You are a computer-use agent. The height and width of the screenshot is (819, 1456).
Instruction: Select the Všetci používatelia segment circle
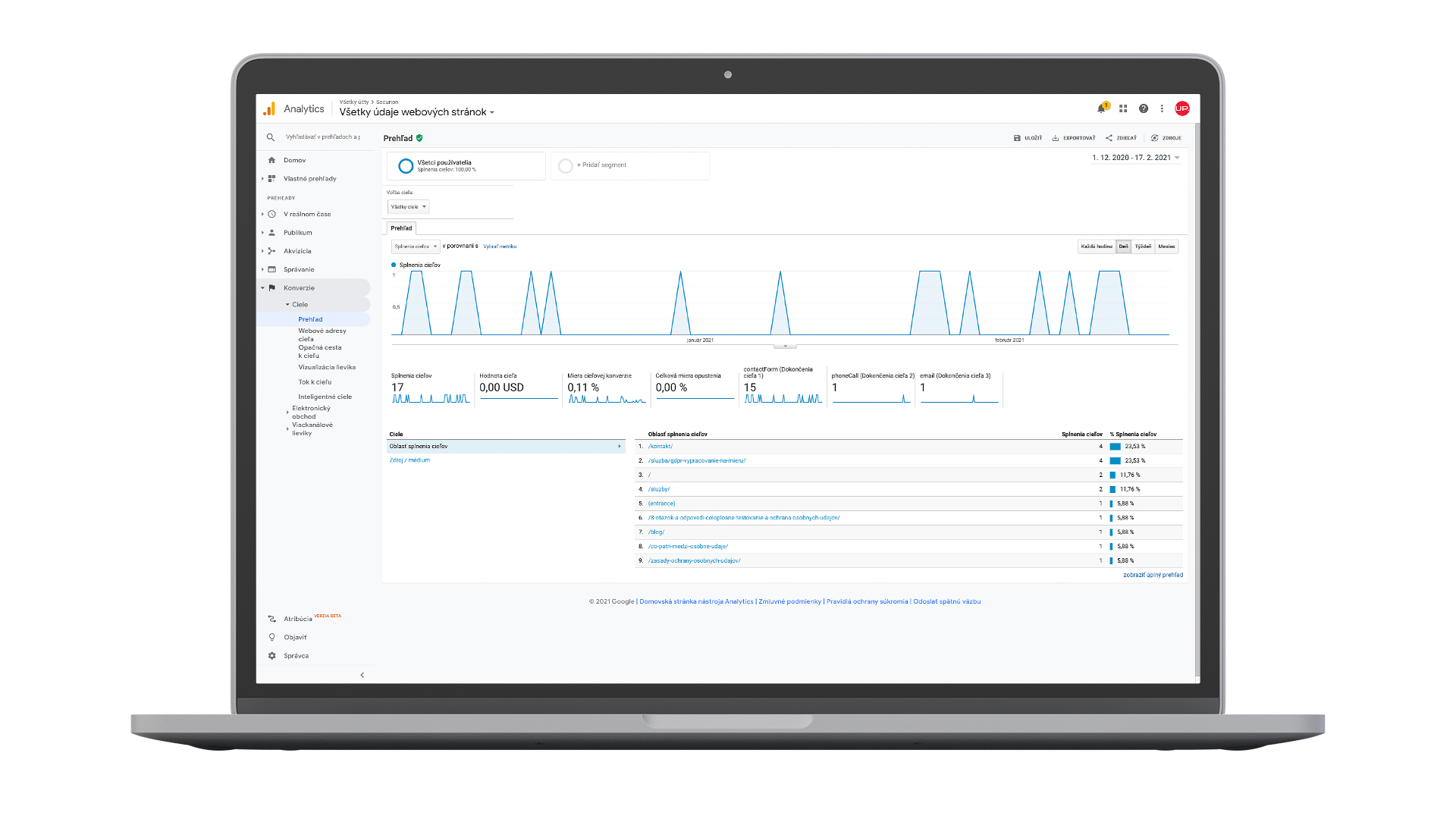406,166
